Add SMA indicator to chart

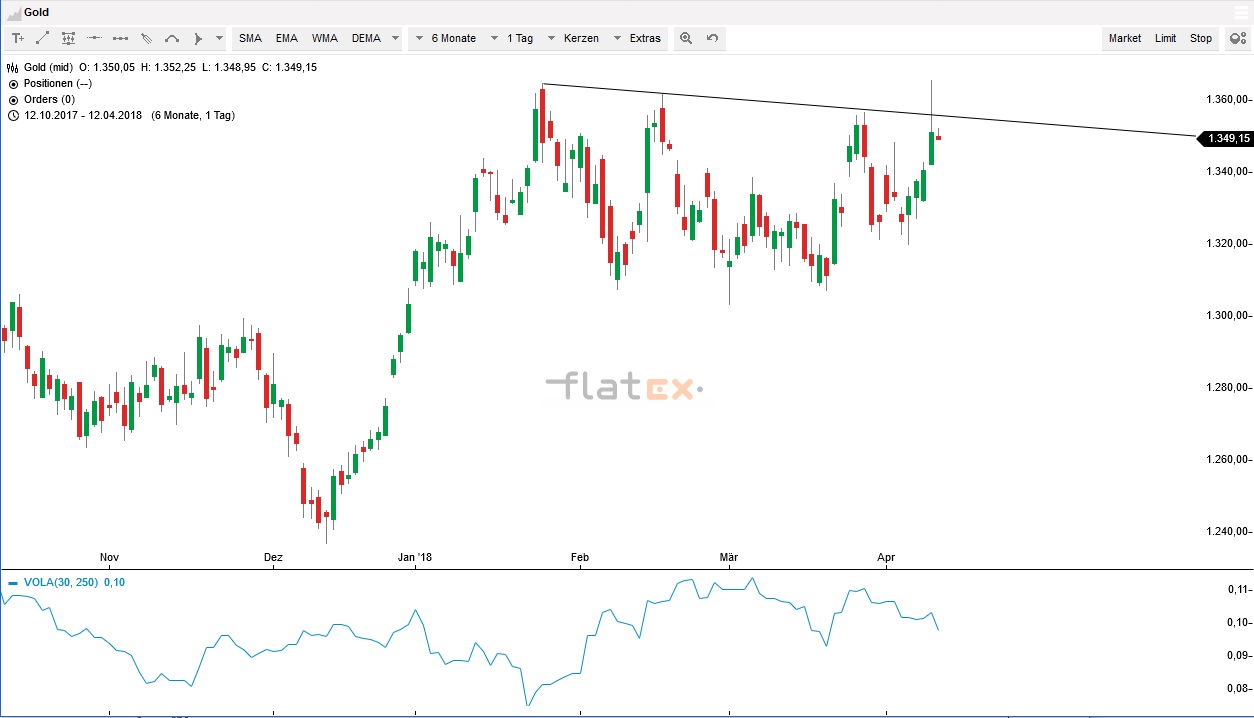click(x=250, y=38)
